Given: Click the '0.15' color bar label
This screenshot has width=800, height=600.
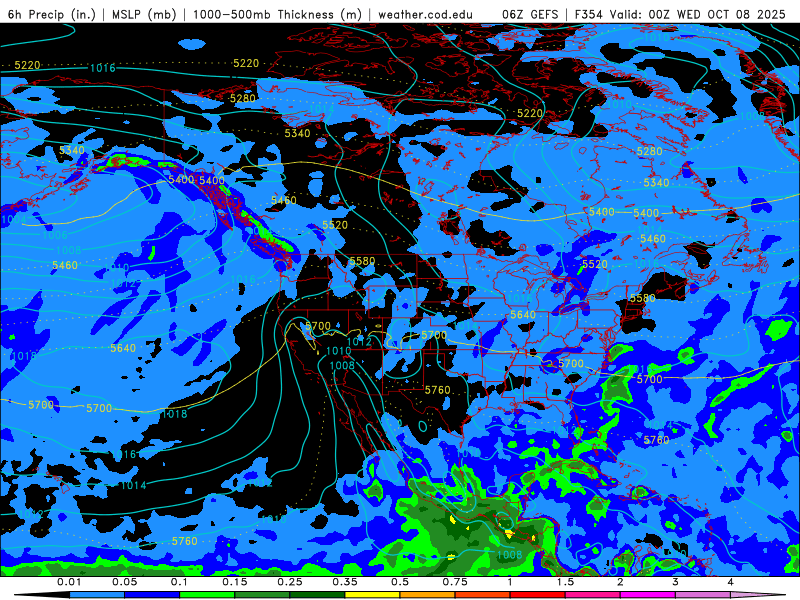Looking at the screenshot, I should [235, 582].
